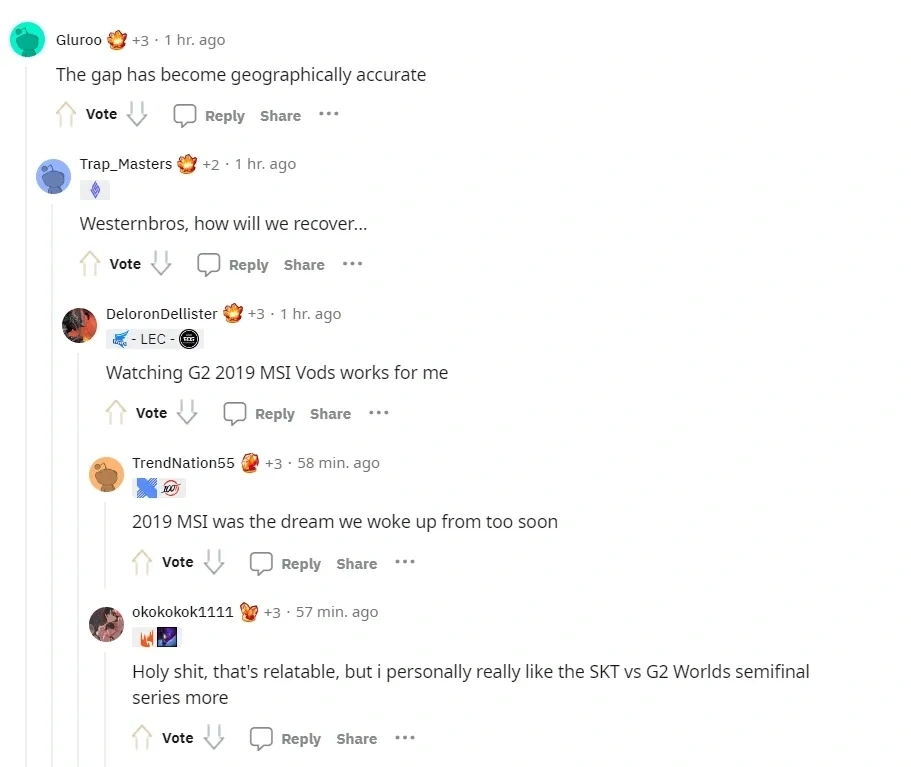This screenshot has width=911, height=767.
Task: Open TrendNation55's username link
Action: [x=183, y=463]
